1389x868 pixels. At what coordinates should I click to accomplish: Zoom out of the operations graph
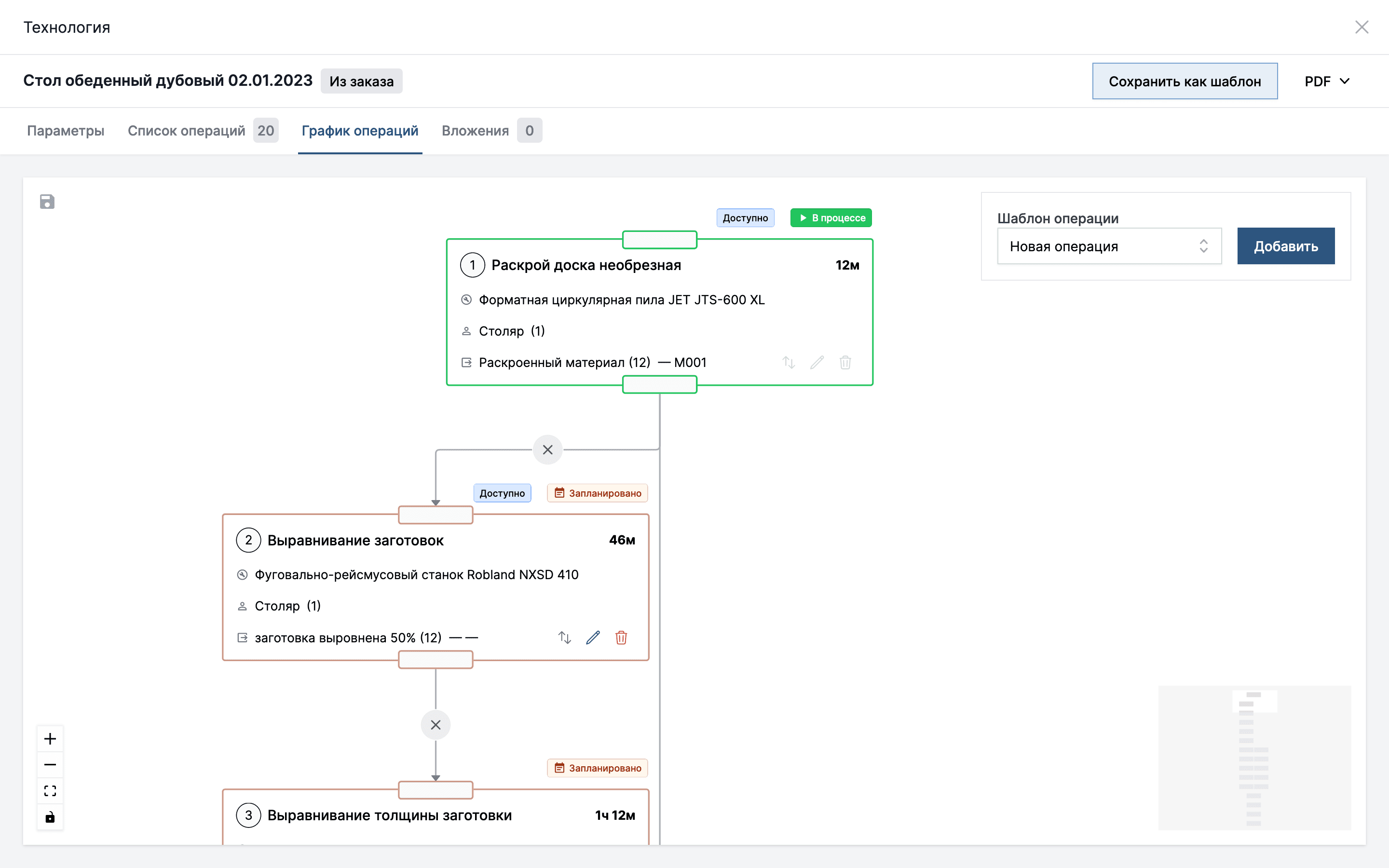50,764
